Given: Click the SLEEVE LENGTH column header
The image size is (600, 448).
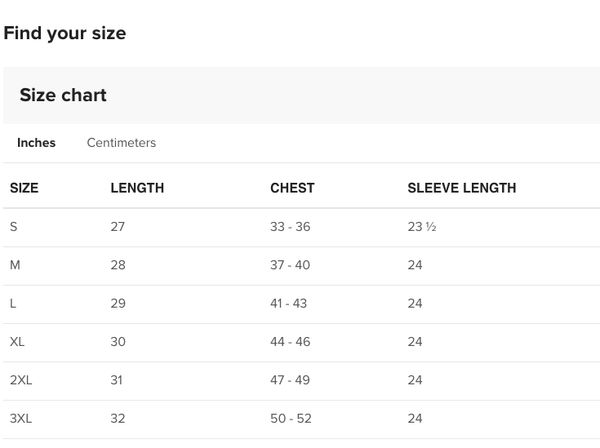Looking at the screenshot, I should [x=462, y=188].
